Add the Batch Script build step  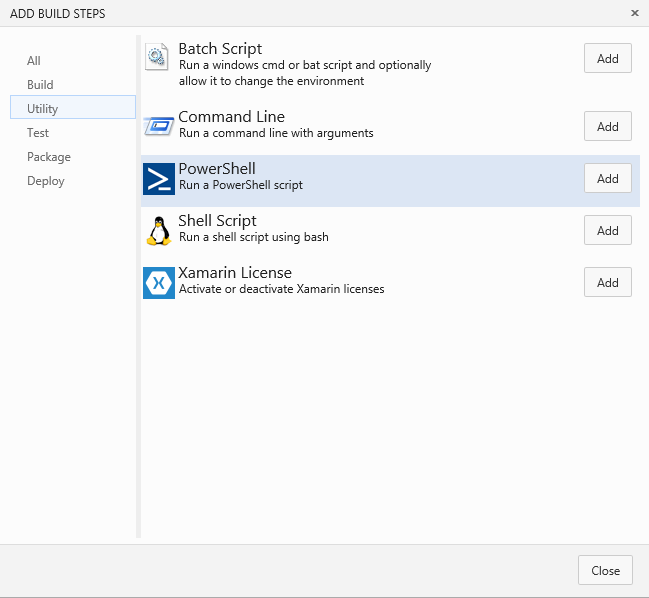[608, 58]
